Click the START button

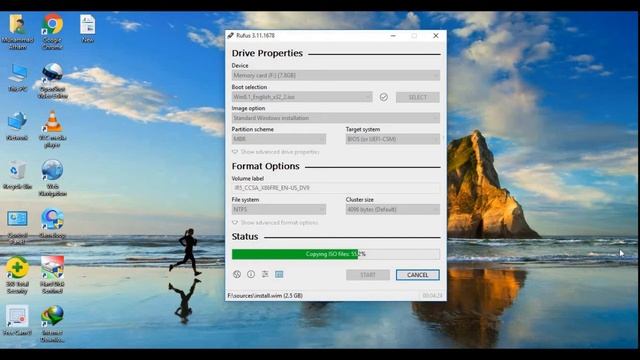(x=368, y=275)
